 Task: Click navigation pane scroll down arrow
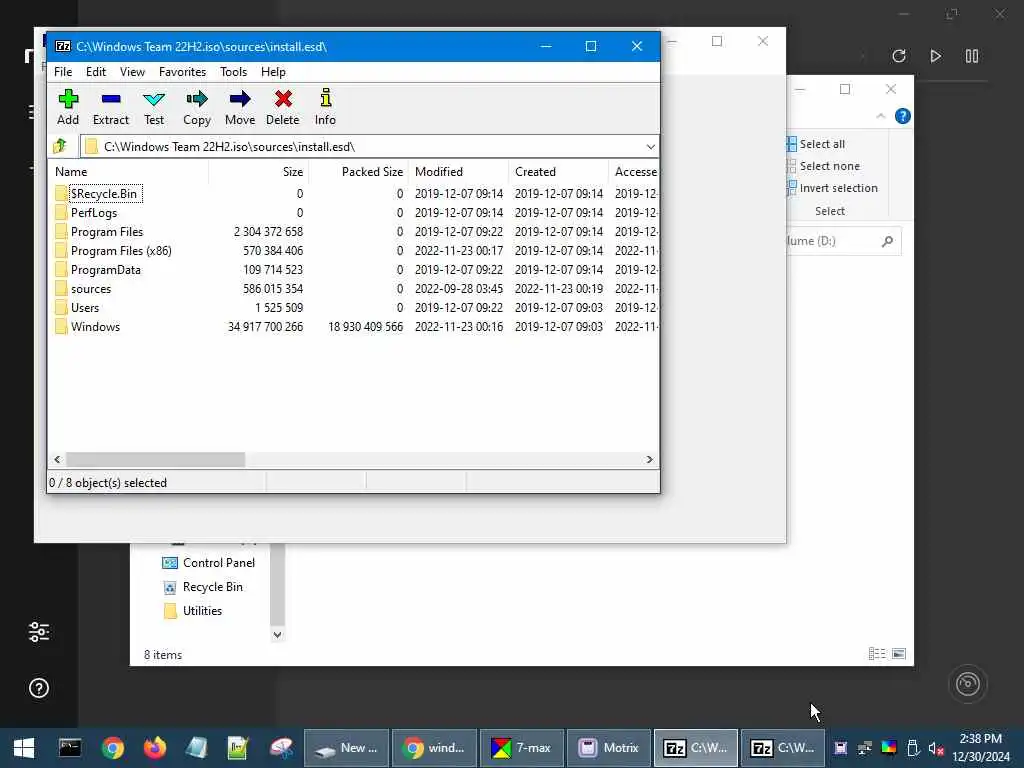(x=278, y=635)
